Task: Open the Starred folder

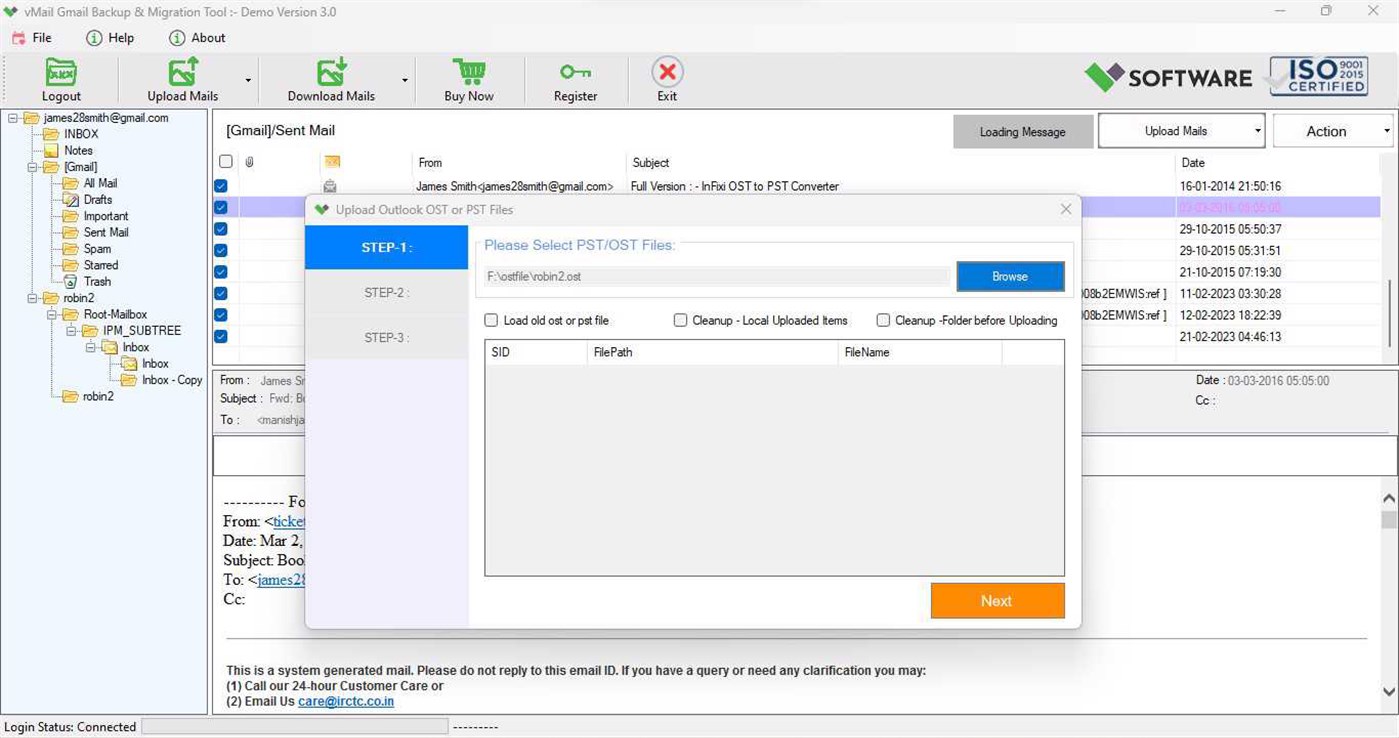Action: pyautogui.click(x=101, y=265)
